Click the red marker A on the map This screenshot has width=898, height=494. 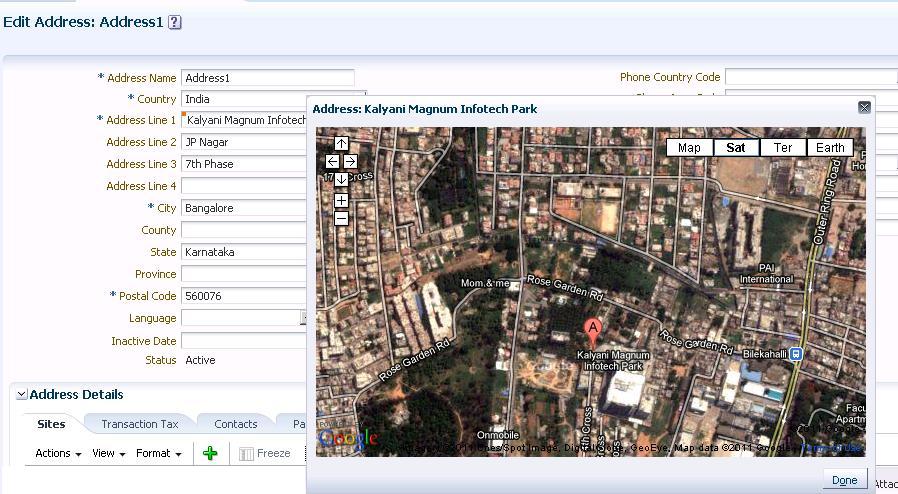pyautogui.click(x=593, y=332)
